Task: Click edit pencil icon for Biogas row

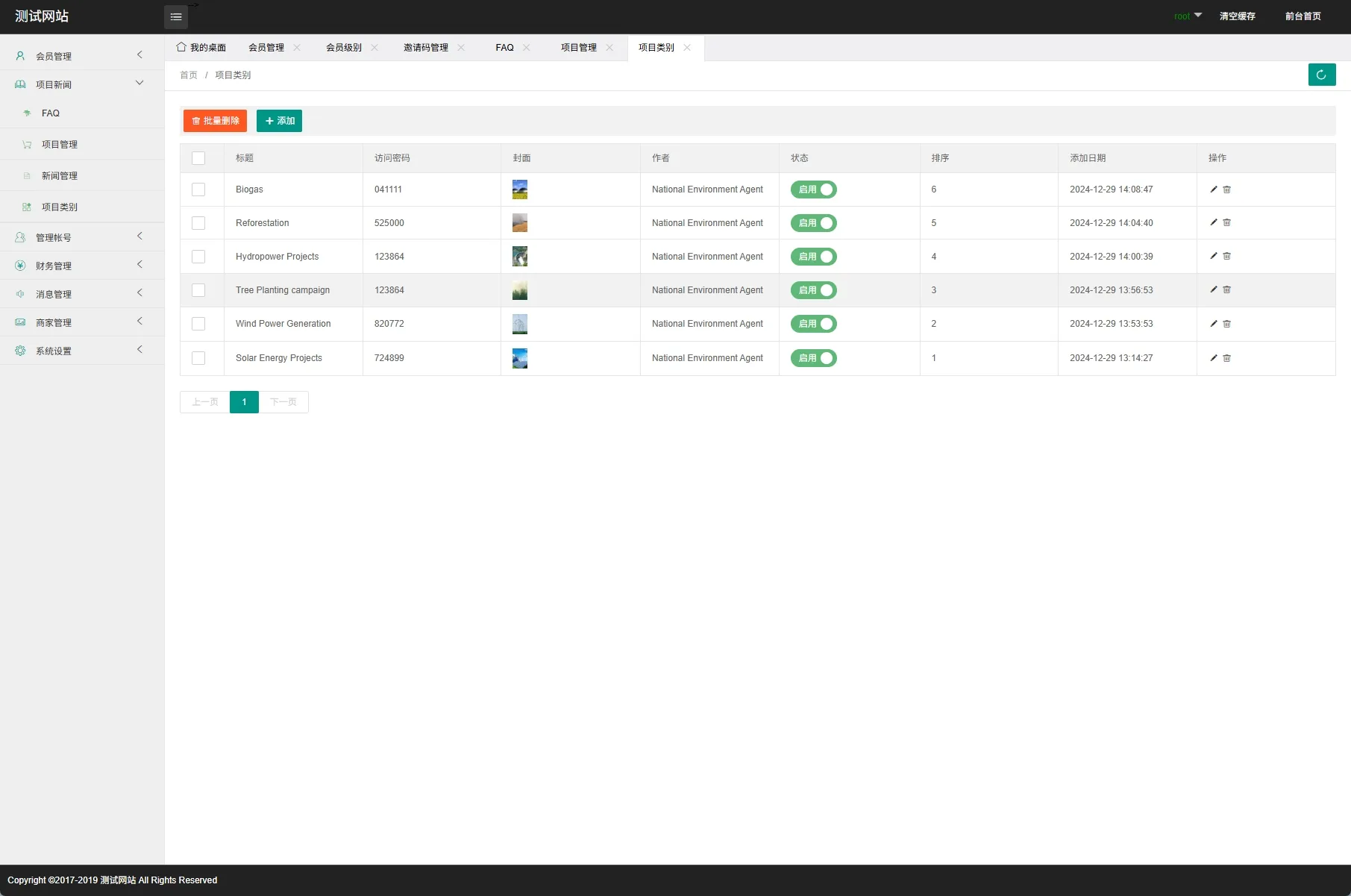Action: tap(1213, 189)
